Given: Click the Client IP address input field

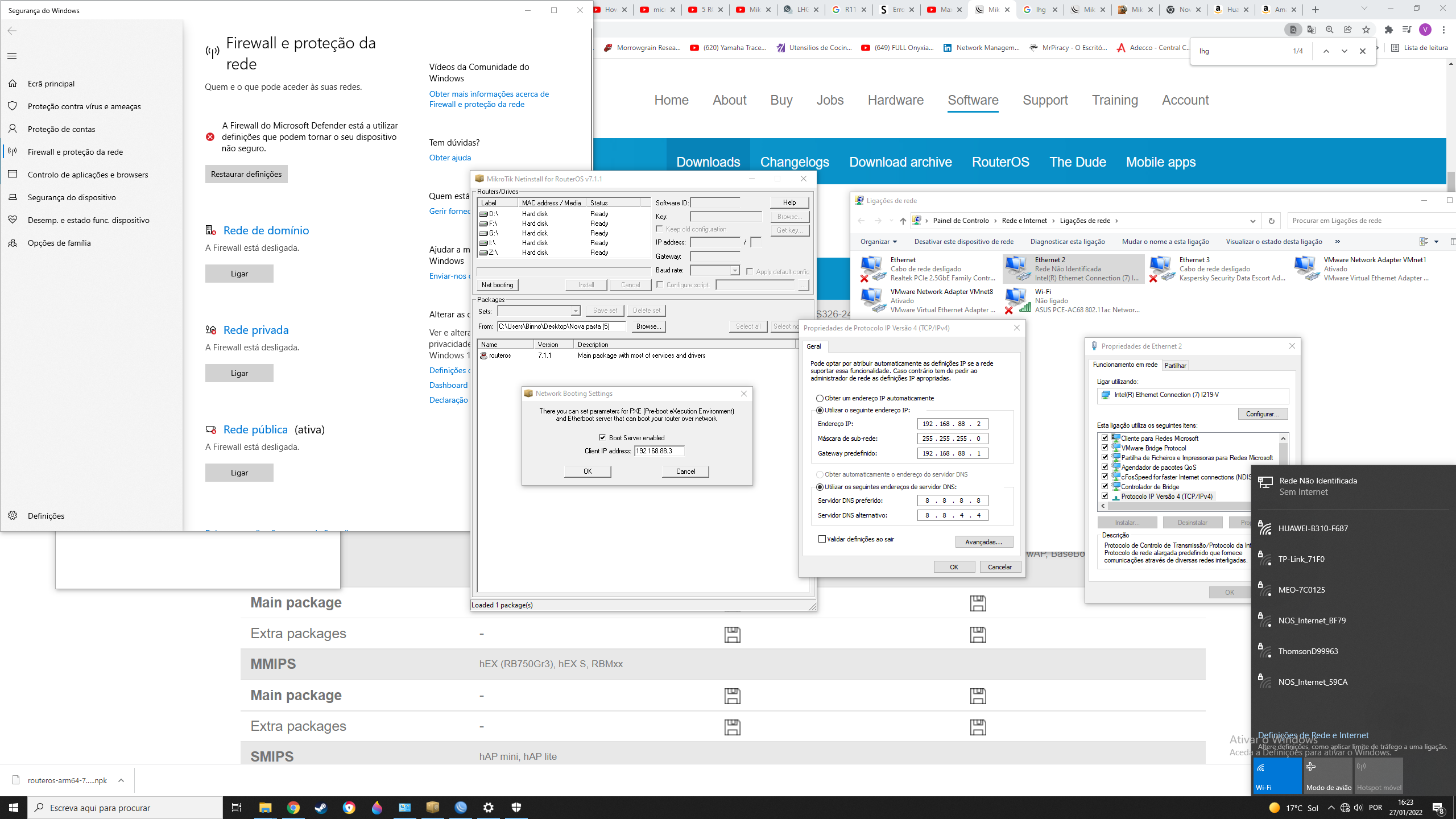Looking at the screenshot, I should pos(659,451).
